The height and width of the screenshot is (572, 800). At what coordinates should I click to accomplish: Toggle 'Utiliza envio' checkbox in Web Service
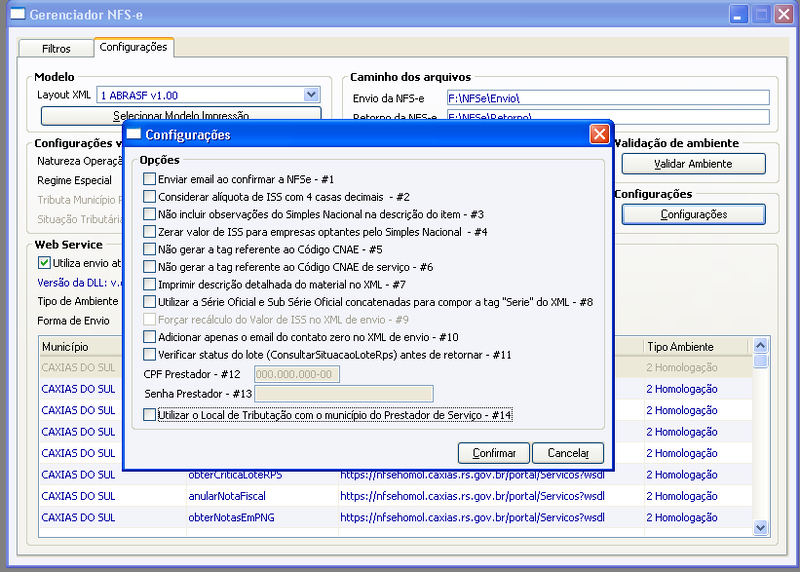pyautogui.click(x=44, y=263)
